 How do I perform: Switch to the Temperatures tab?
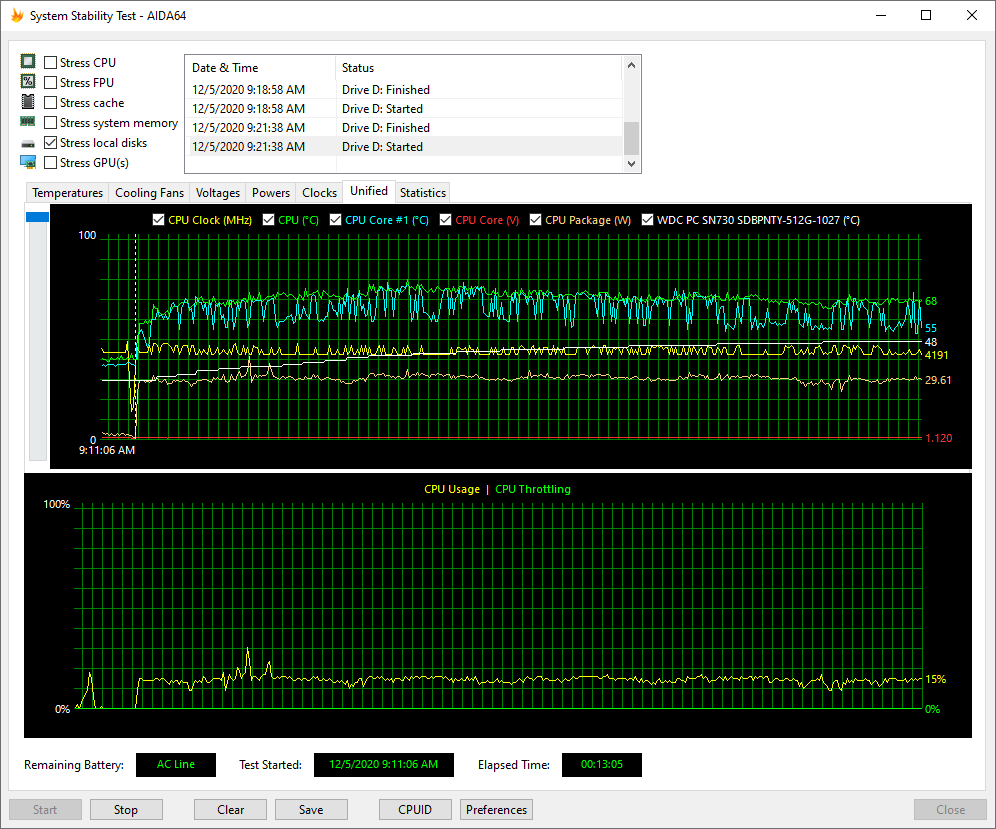pos(67,193)
